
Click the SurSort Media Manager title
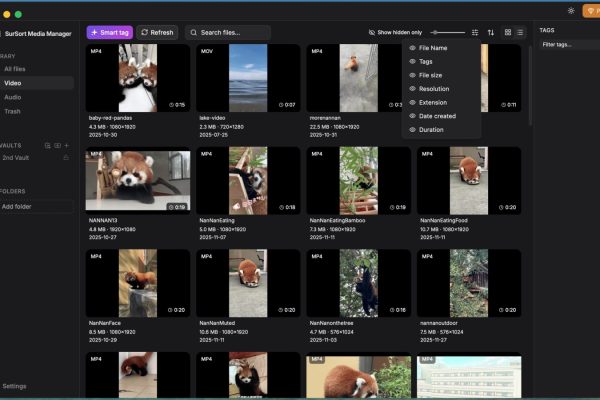tap(38, 34)
